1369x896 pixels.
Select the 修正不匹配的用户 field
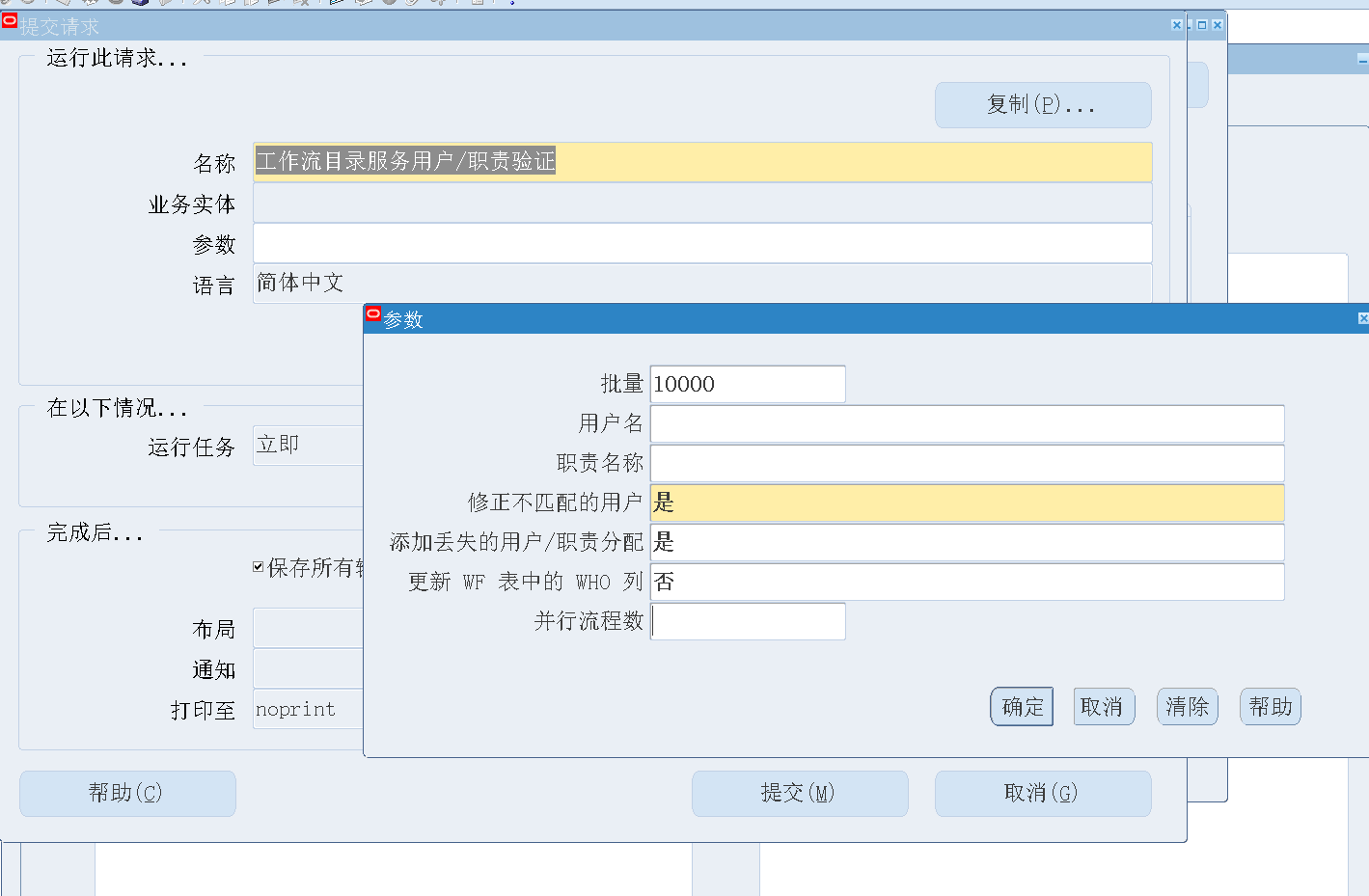(967, 502)
